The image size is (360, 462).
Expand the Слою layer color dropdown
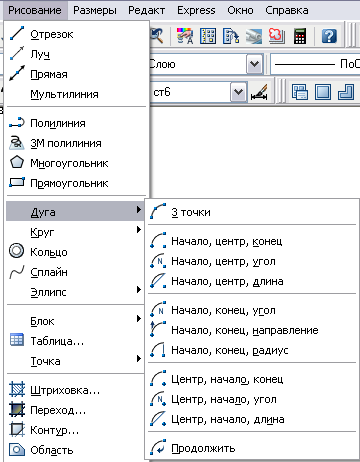tap(255, 64)
